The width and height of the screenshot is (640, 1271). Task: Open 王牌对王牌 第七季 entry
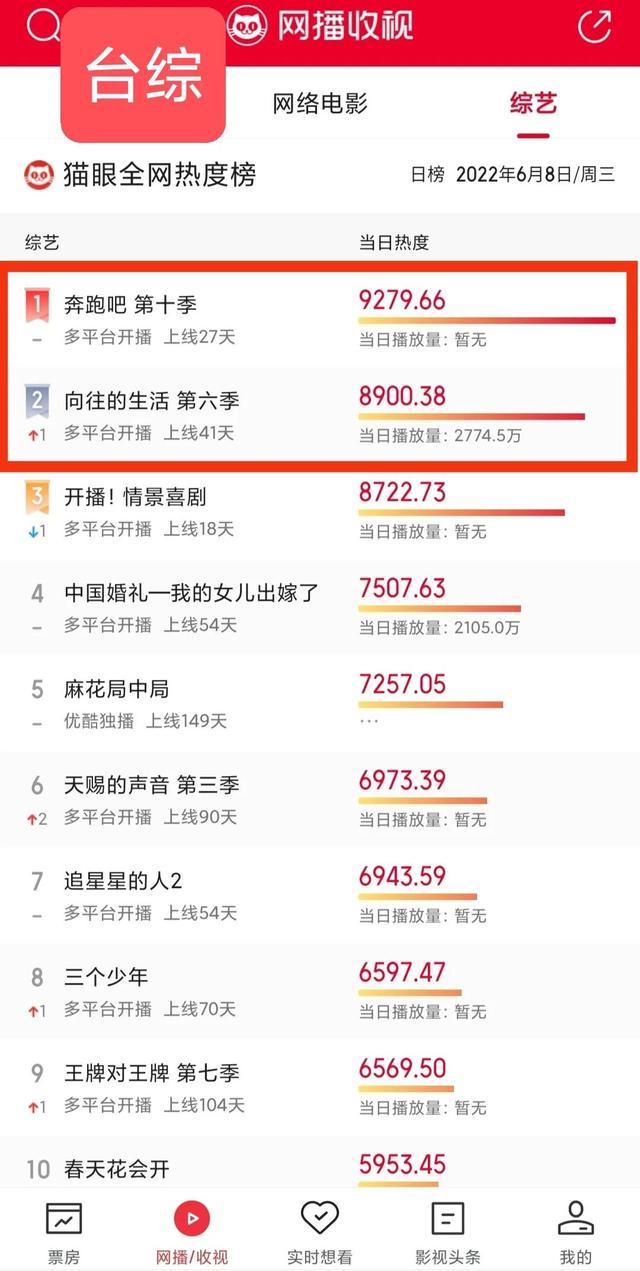click(x=320, y=1087)
